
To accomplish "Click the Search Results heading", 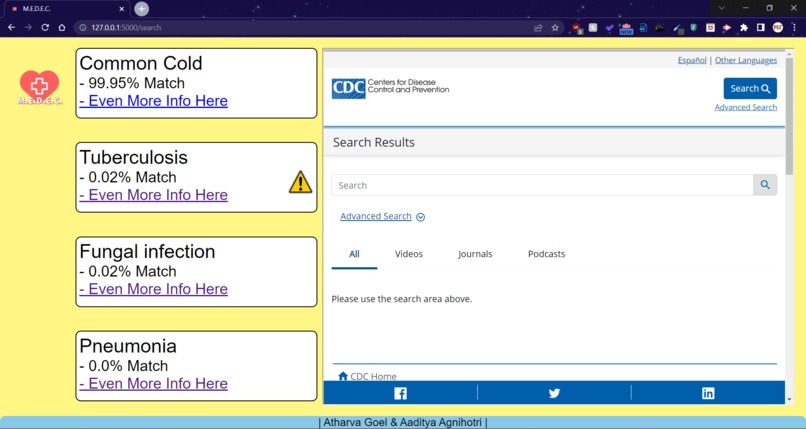I will 374,142.
